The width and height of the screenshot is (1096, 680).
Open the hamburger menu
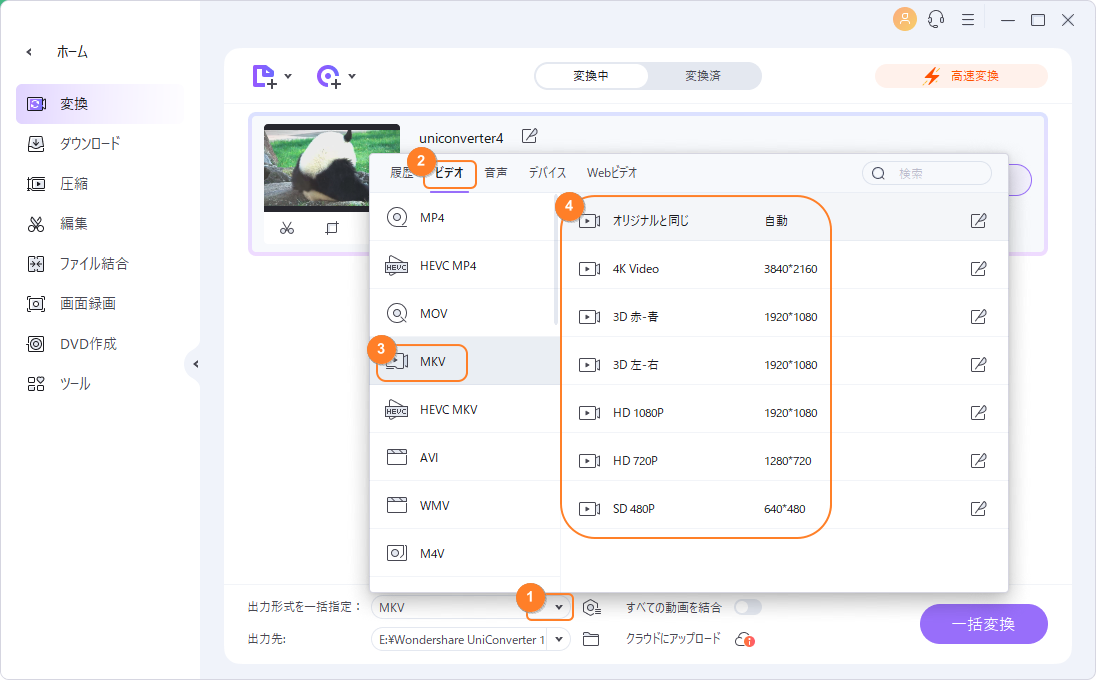click(x=968, y=20)
